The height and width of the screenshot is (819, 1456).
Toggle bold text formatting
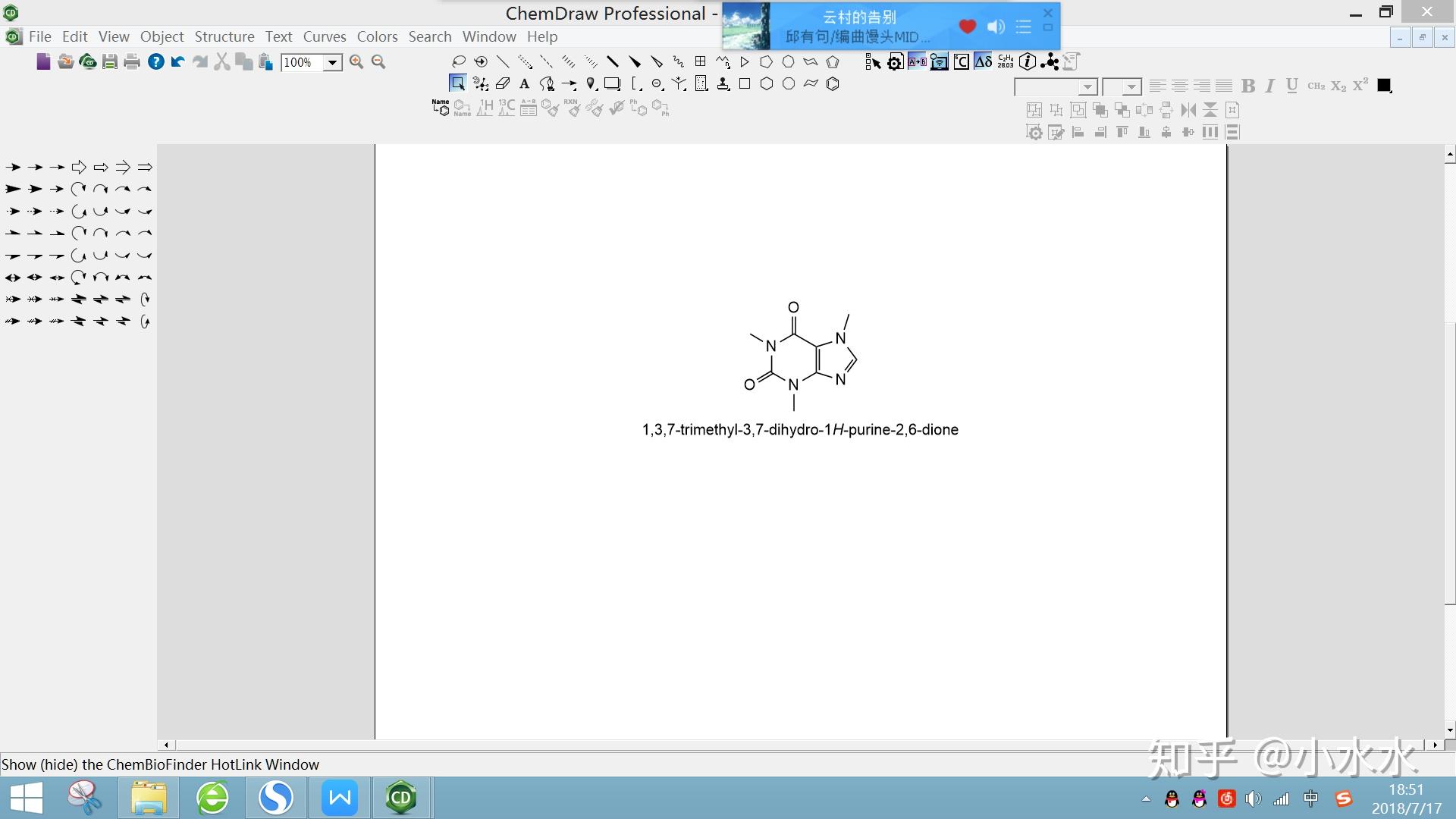coord(1249,86)
